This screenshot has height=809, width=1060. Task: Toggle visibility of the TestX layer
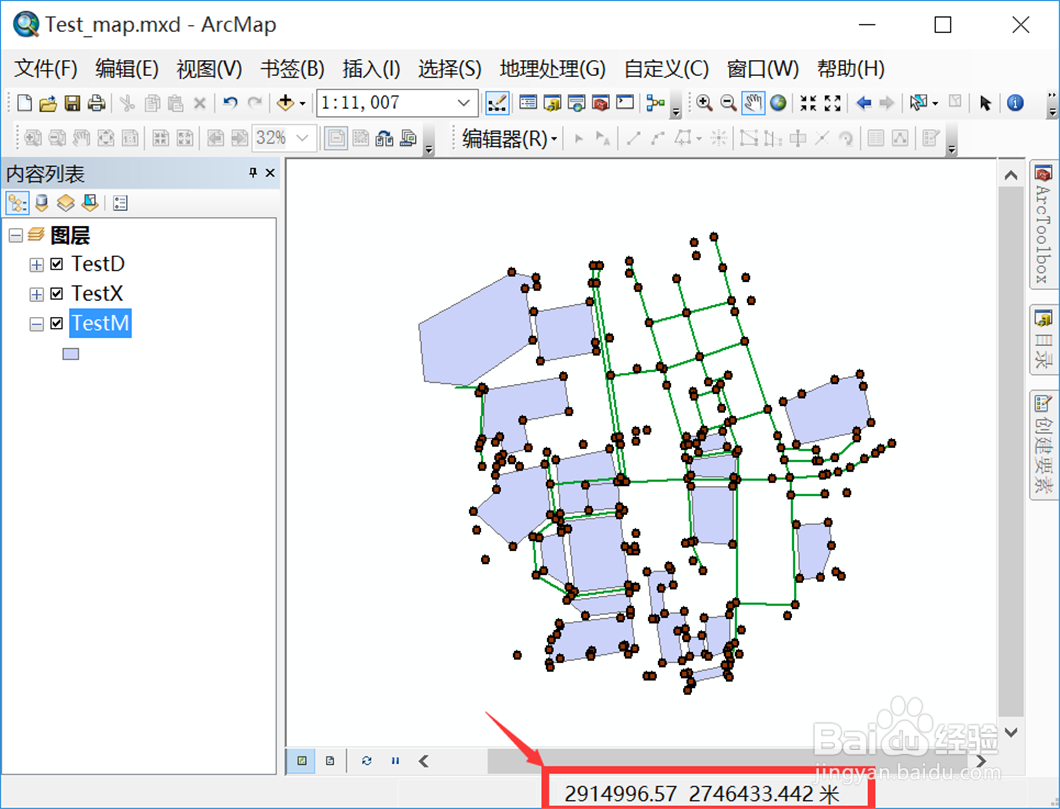click(x=56, y=293)
